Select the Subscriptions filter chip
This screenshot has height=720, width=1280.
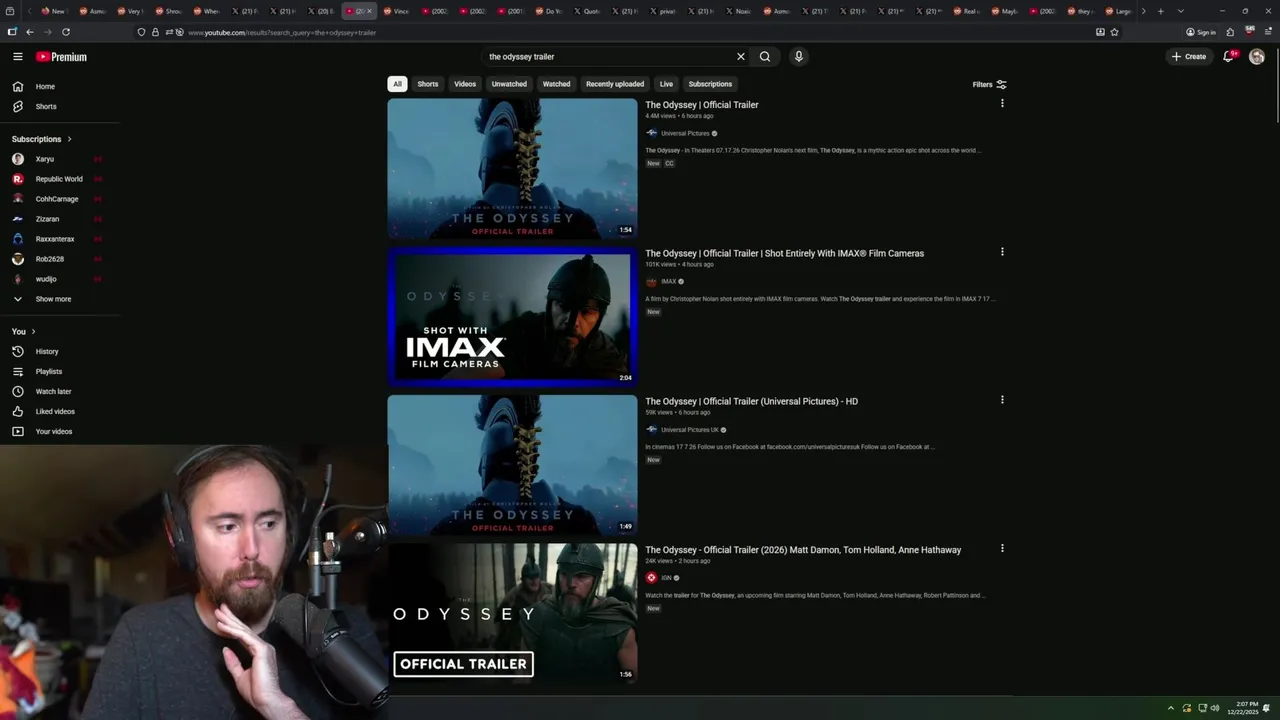click(x=710, y=84)
